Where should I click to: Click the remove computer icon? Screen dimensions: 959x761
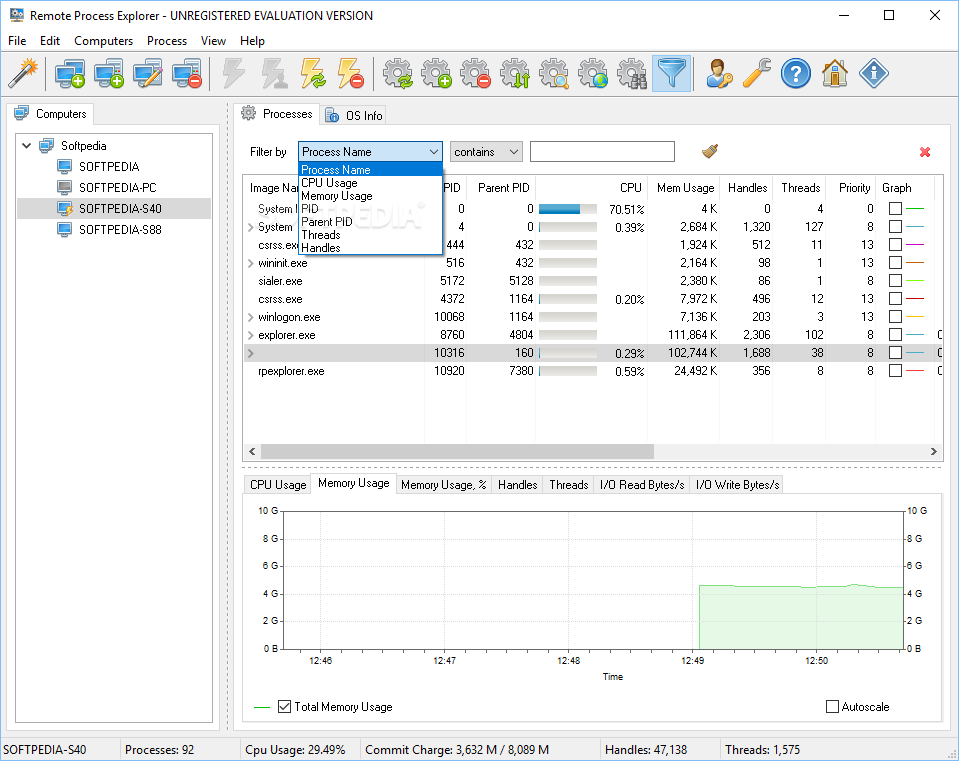[x=187, y=73]
